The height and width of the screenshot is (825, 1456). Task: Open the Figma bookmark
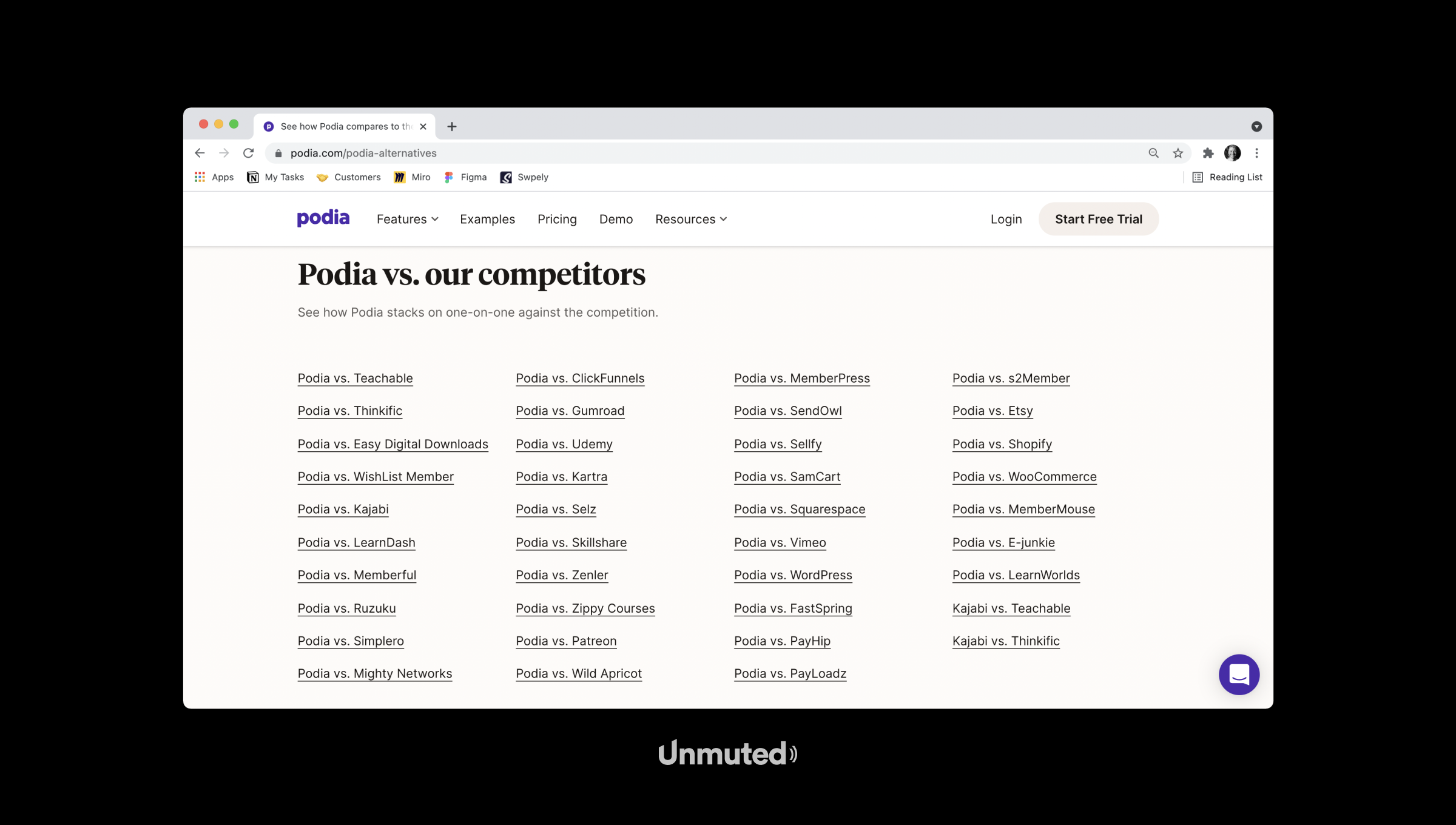coord(465,177)
